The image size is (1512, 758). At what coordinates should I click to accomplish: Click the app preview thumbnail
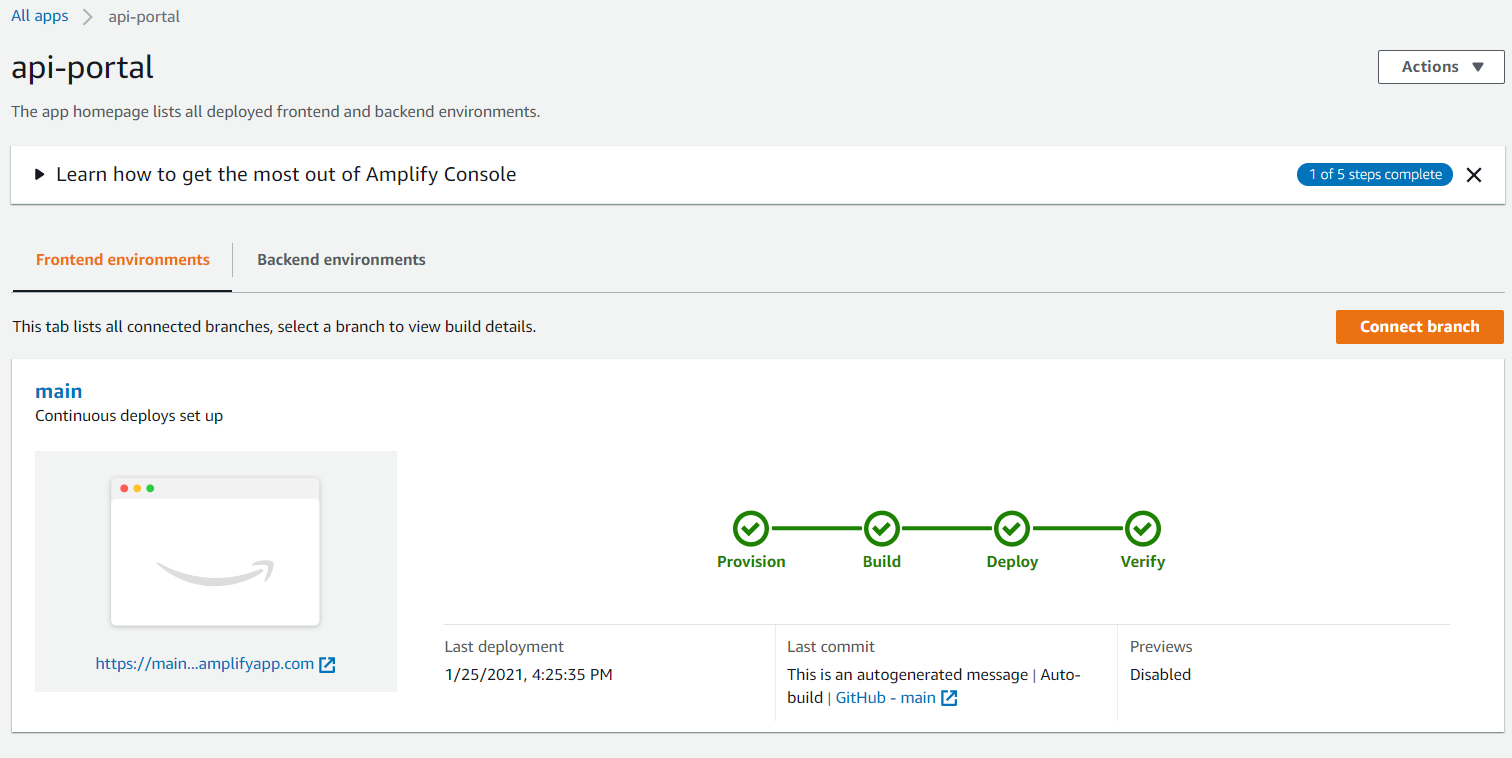pyautogui.click(x=215, y=552)
